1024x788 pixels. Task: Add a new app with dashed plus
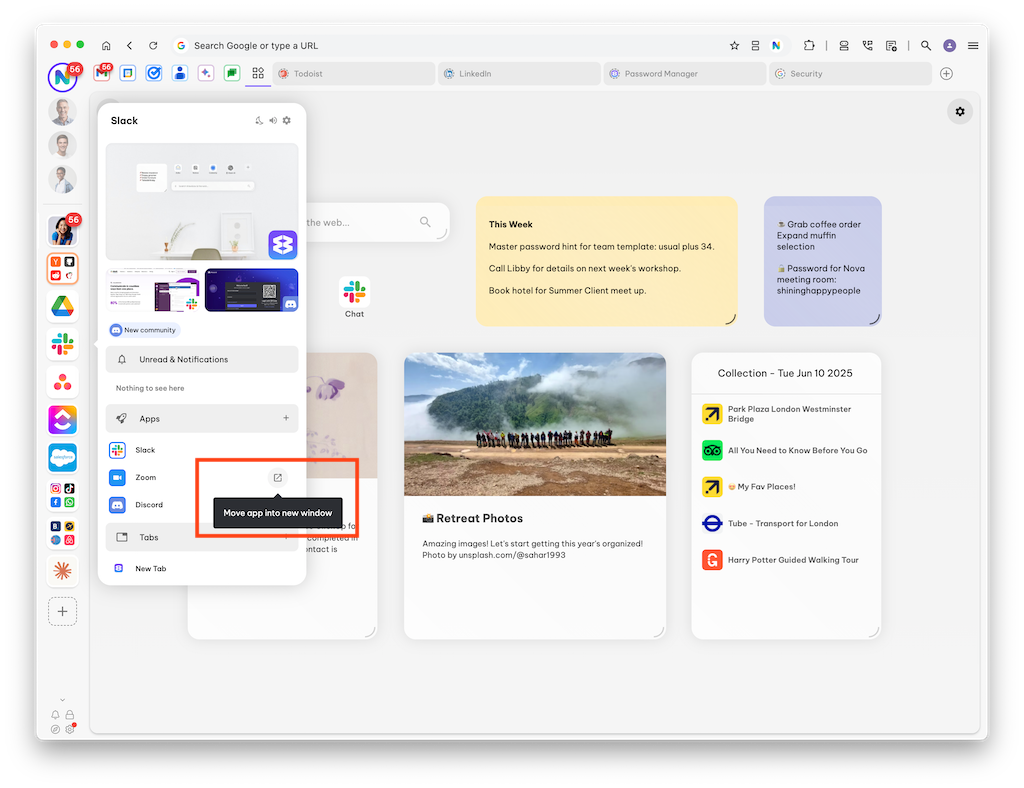click(63, 612)
